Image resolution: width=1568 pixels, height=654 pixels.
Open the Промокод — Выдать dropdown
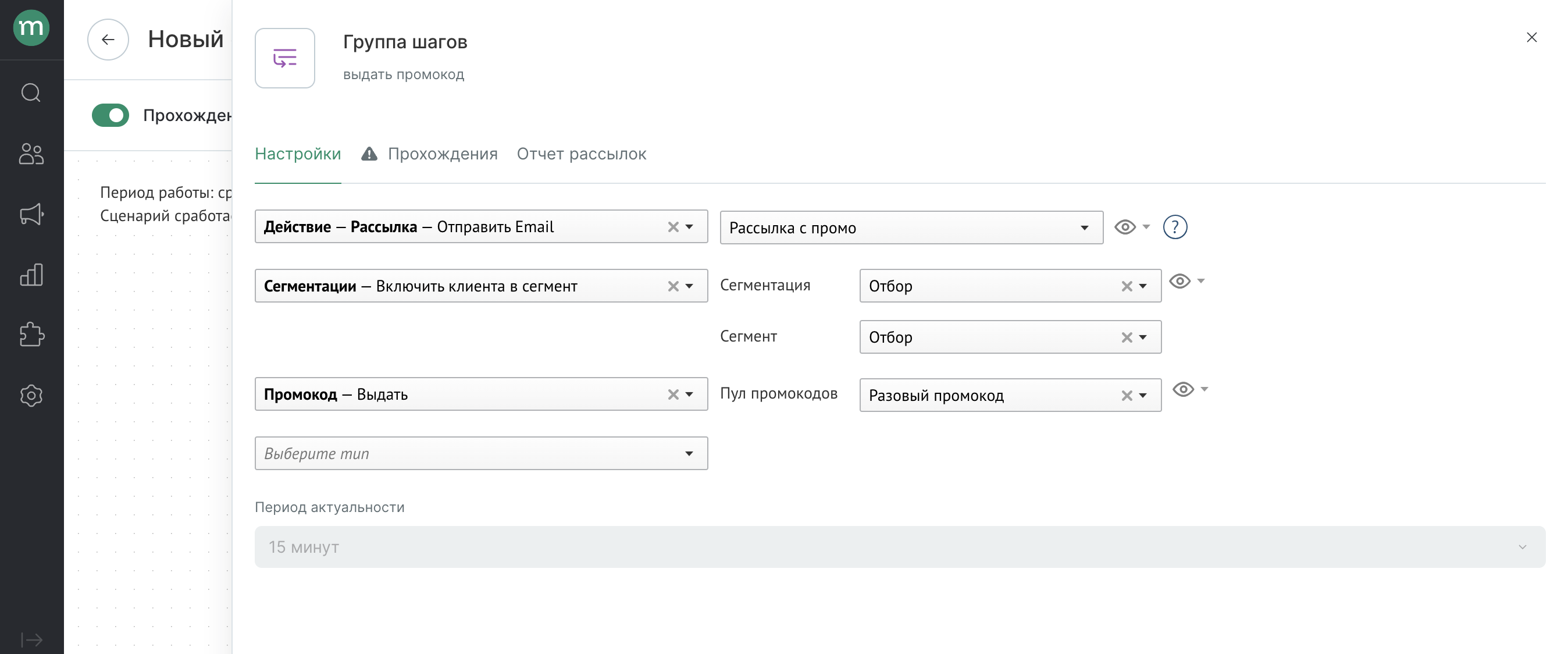point(481,394)
